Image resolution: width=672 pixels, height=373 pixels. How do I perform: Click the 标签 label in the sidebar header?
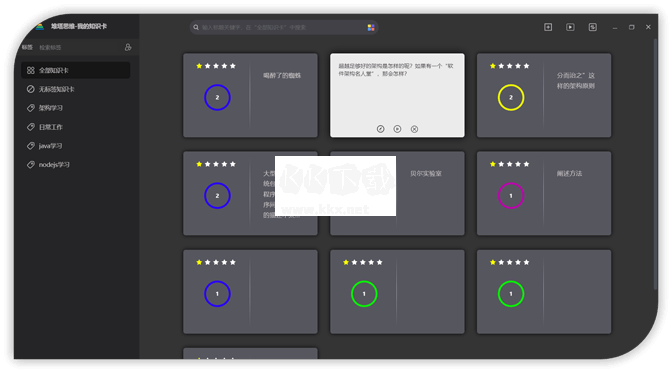click(27, 47)
